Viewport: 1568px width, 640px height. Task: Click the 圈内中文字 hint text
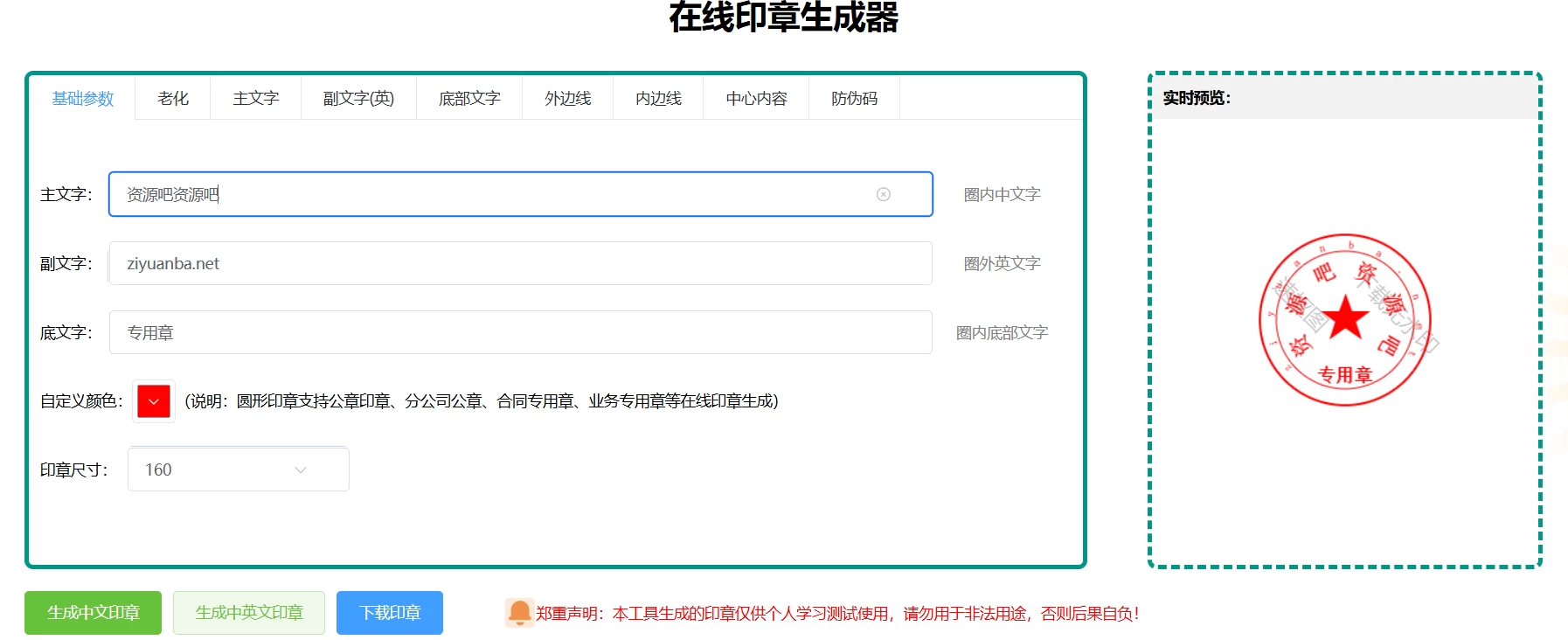1002,194
